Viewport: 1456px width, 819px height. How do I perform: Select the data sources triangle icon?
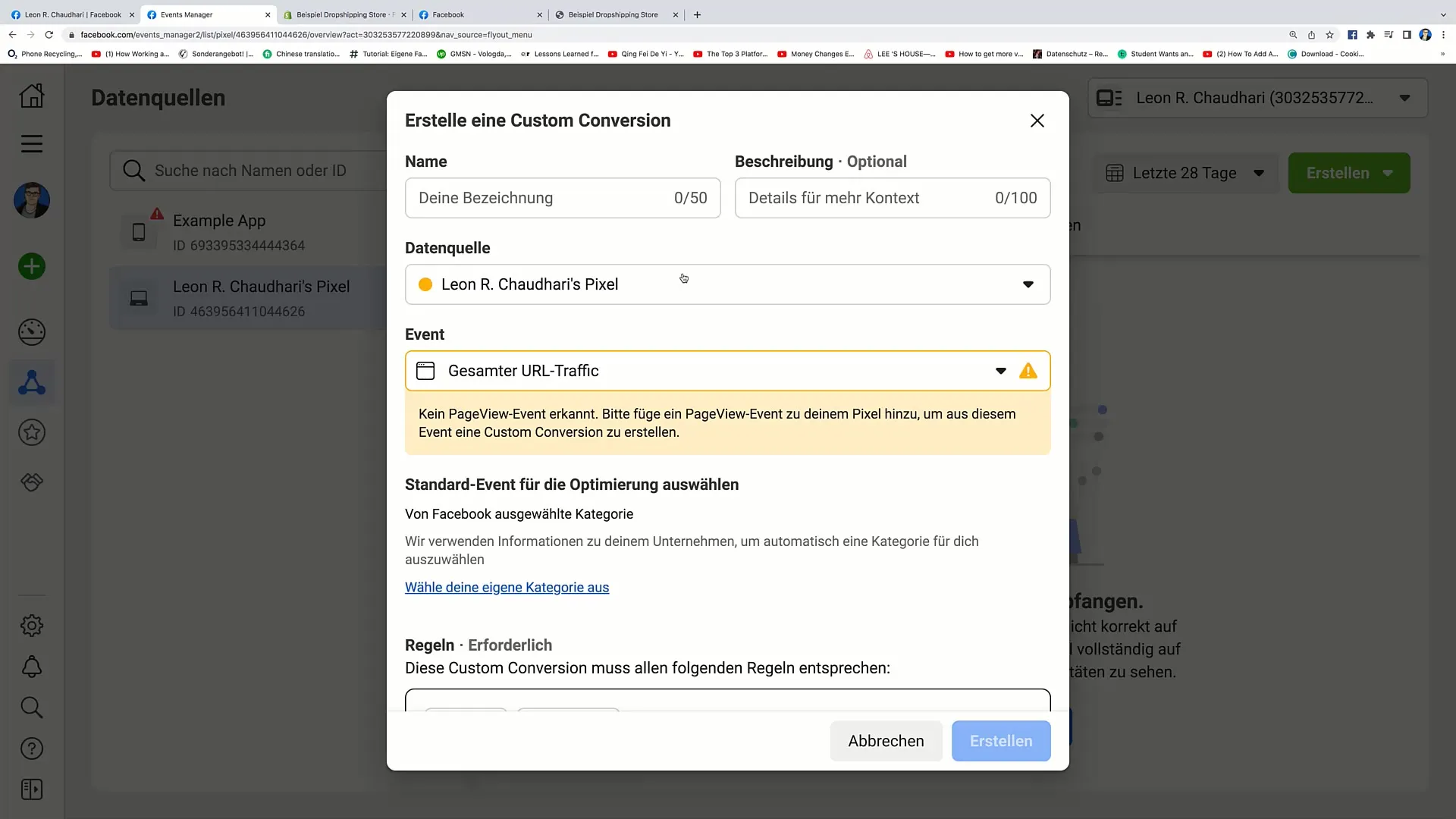coord(32,382)
